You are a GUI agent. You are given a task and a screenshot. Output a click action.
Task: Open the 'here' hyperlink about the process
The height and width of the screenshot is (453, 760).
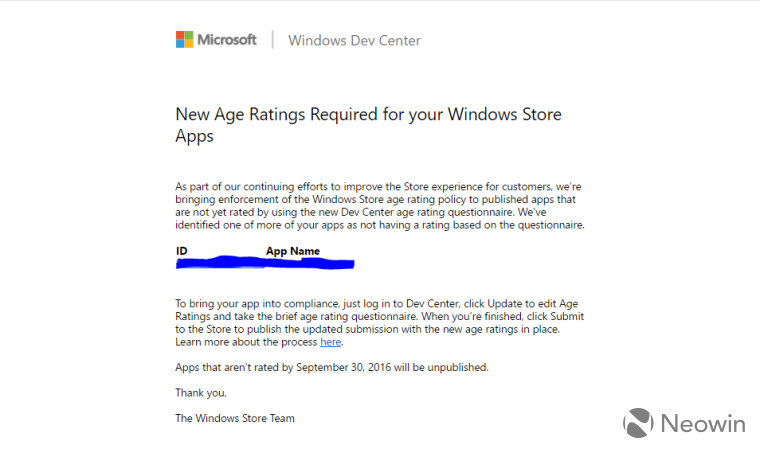331,342
